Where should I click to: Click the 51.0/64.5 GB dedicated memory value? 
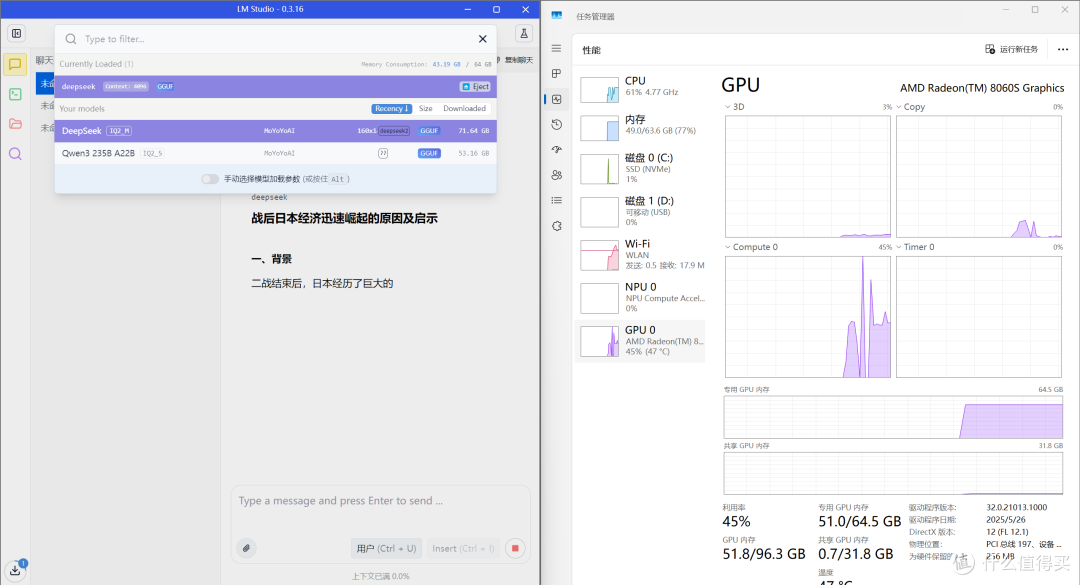860,522
